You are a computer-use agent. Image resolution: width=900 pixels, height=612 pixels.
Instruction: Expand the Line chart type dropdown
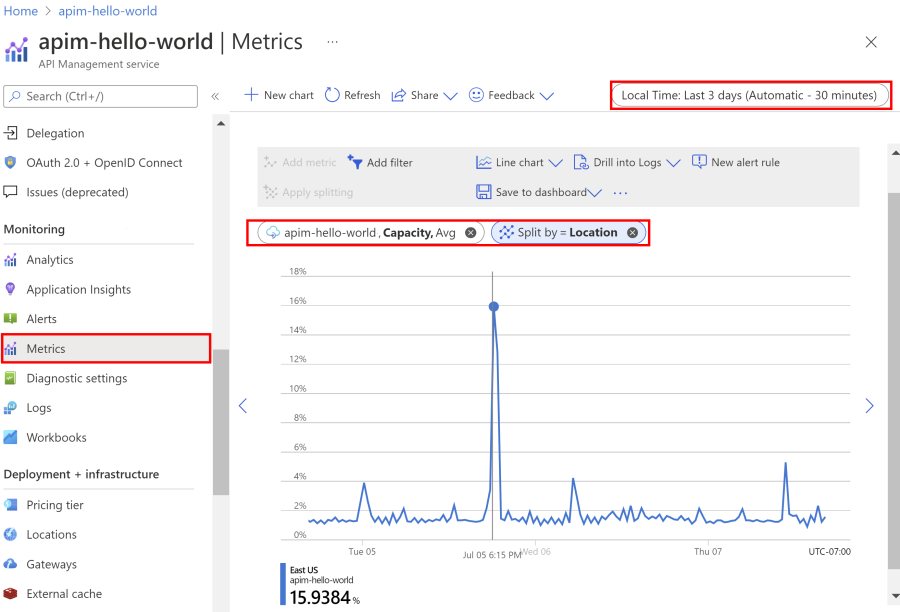click(x=555, y=163)
